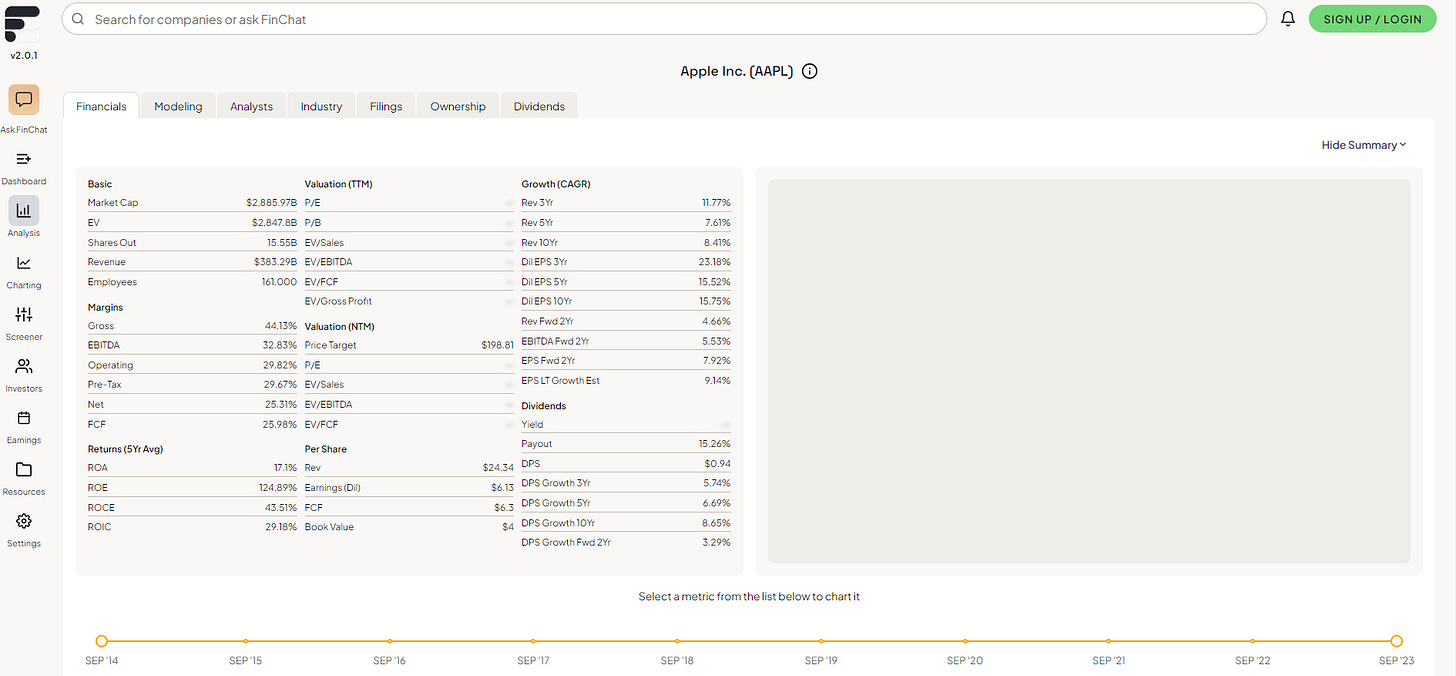Click the SEP '17 timeline point

pos(533,641)
